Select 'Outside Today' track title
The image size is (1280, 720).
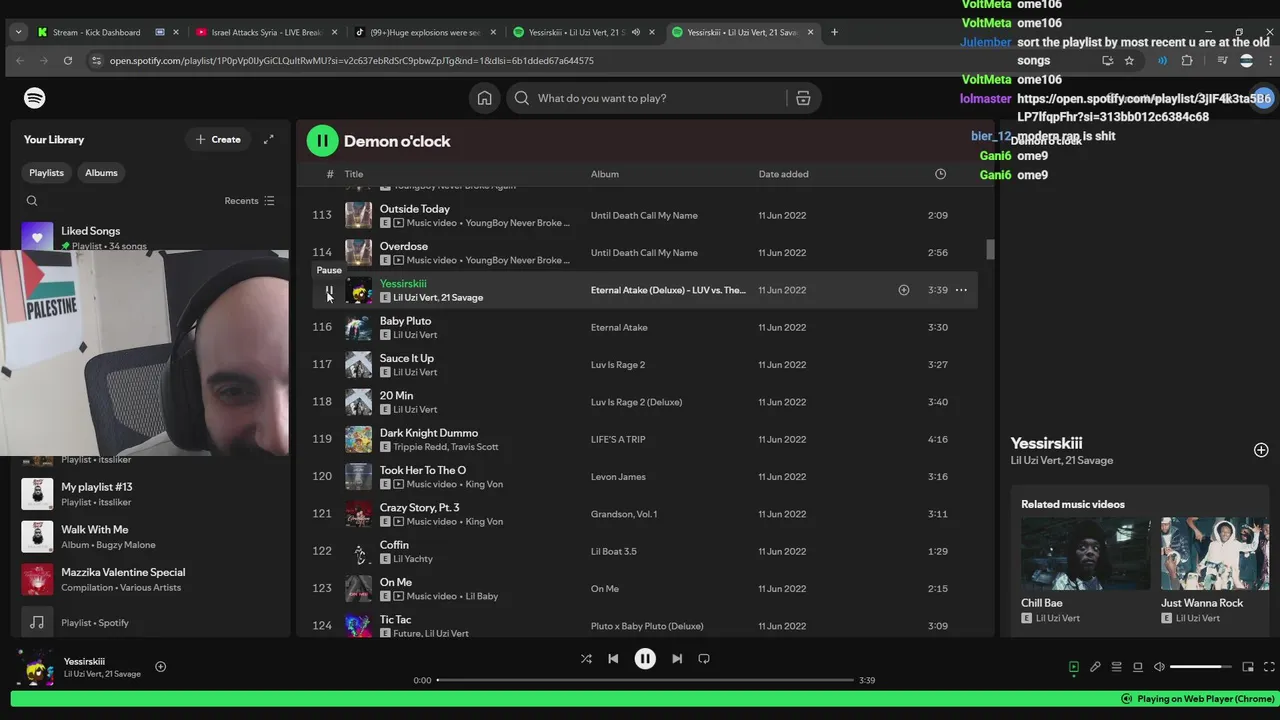(x=415, y=209)
